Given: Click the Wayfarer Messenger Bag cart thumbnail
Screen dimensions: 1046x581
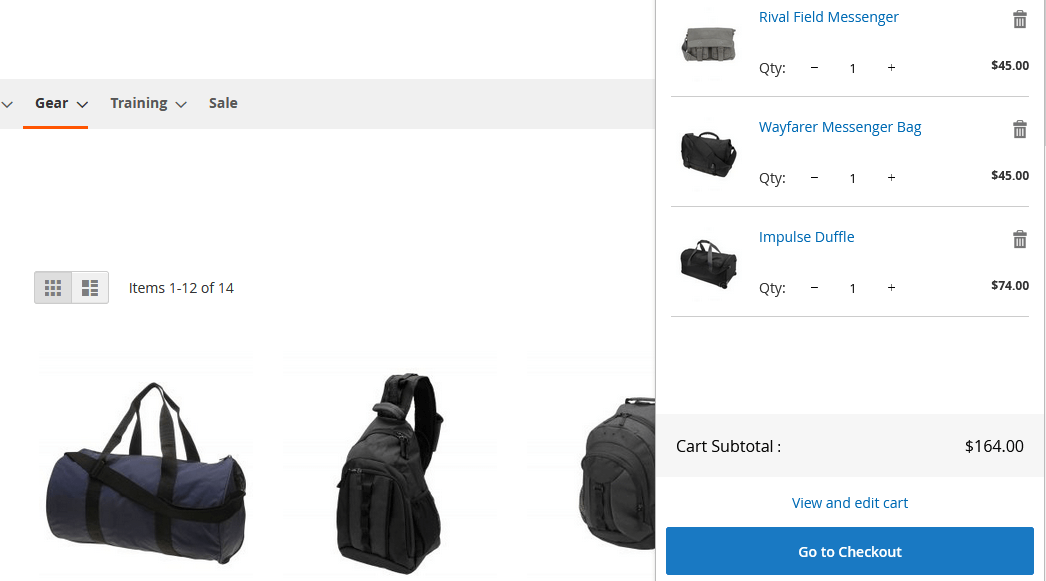Looking at the screenshot, I should [x=708, y=153].
